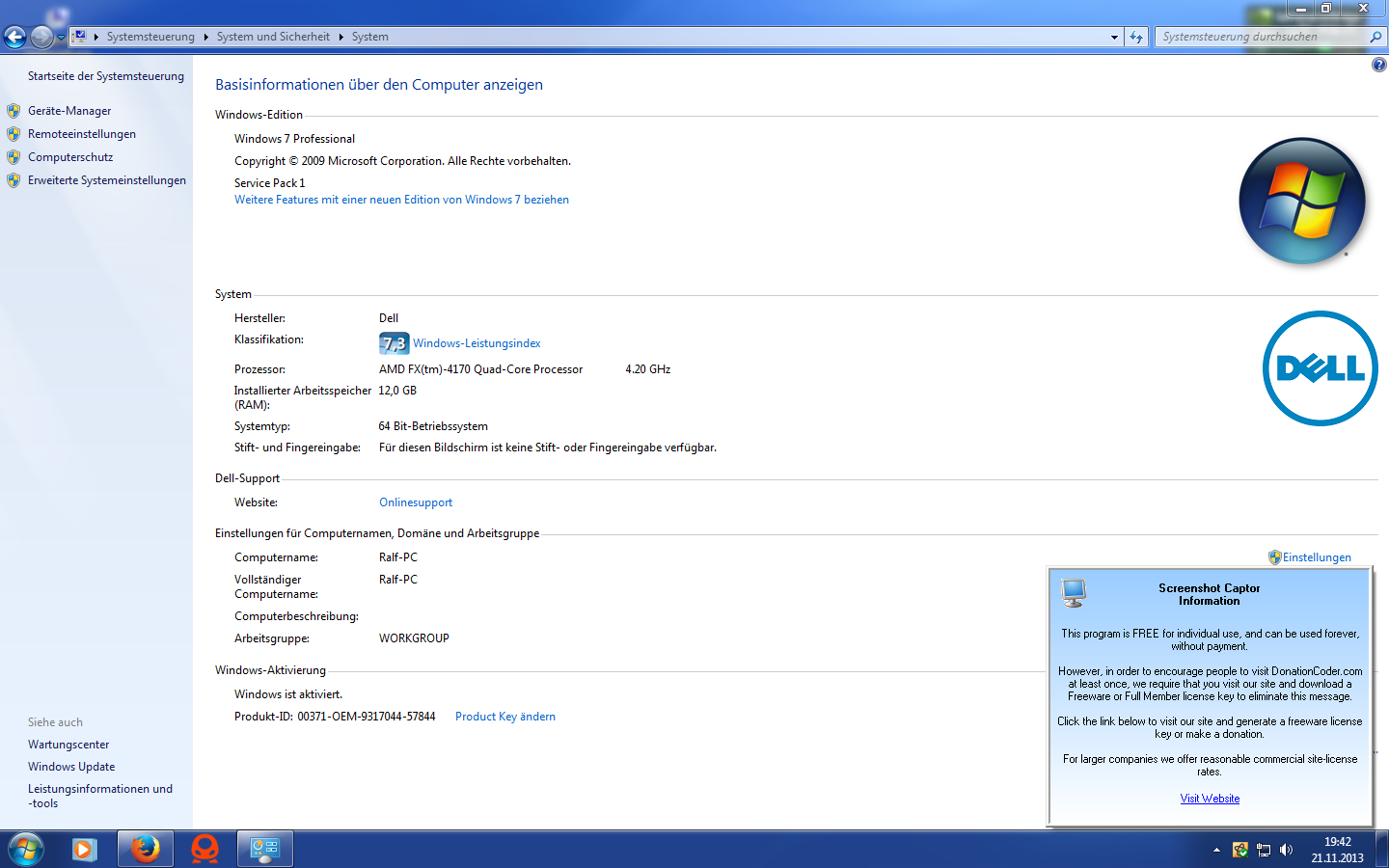Expand the arrow after System und Sicherheit

coord(340,37)
